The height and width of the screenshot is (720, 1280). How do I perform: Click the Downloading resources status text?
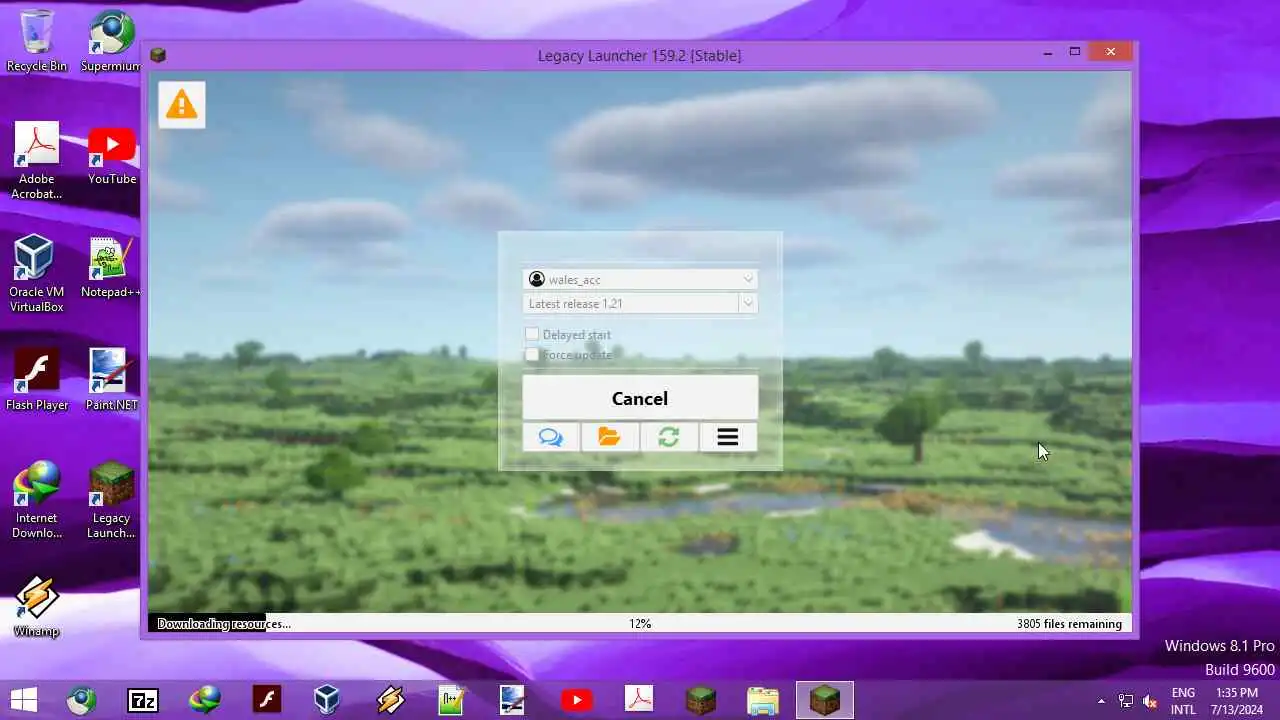point(224,624)
